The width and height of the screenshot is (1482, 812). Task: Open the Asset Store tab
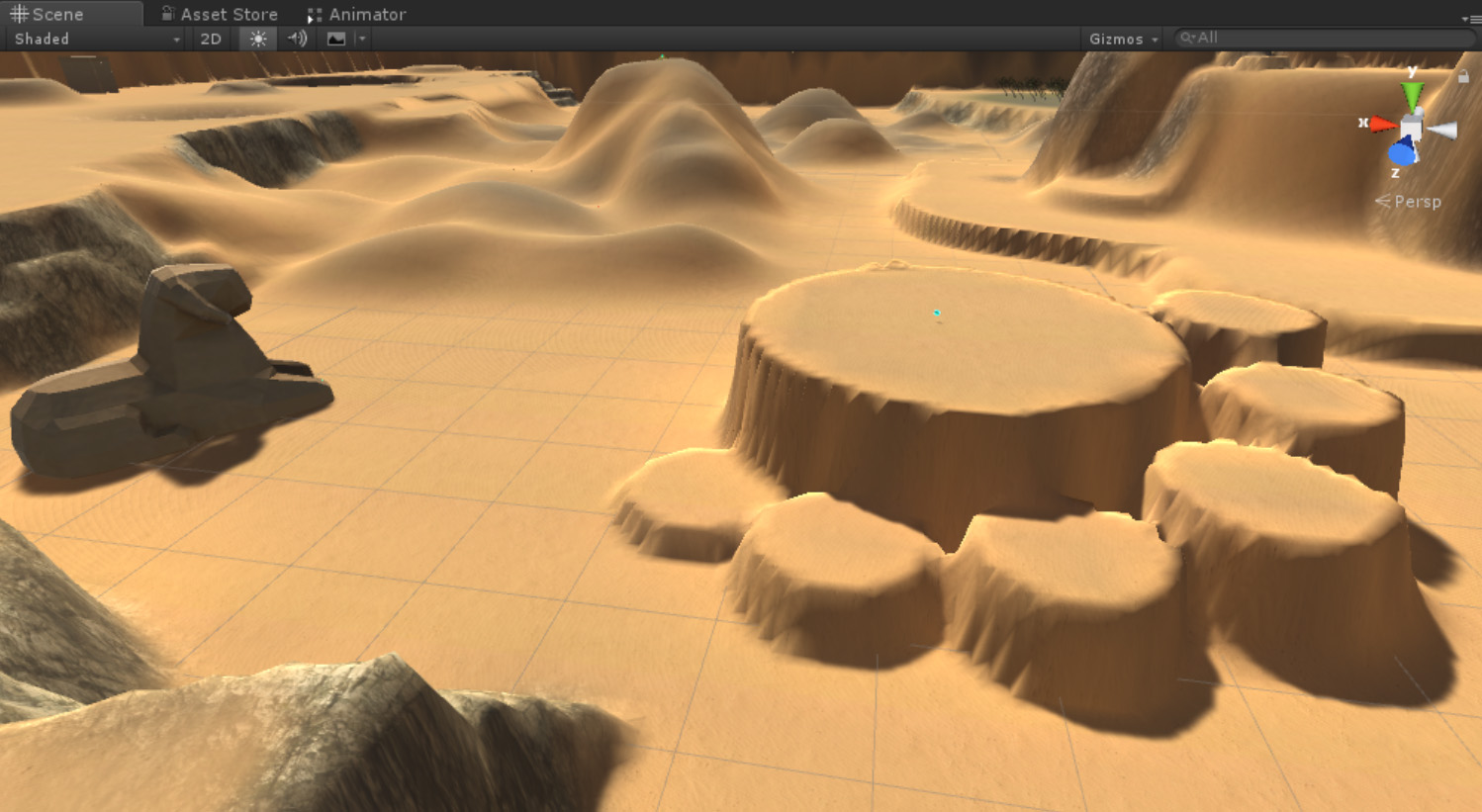click(219, 14)
